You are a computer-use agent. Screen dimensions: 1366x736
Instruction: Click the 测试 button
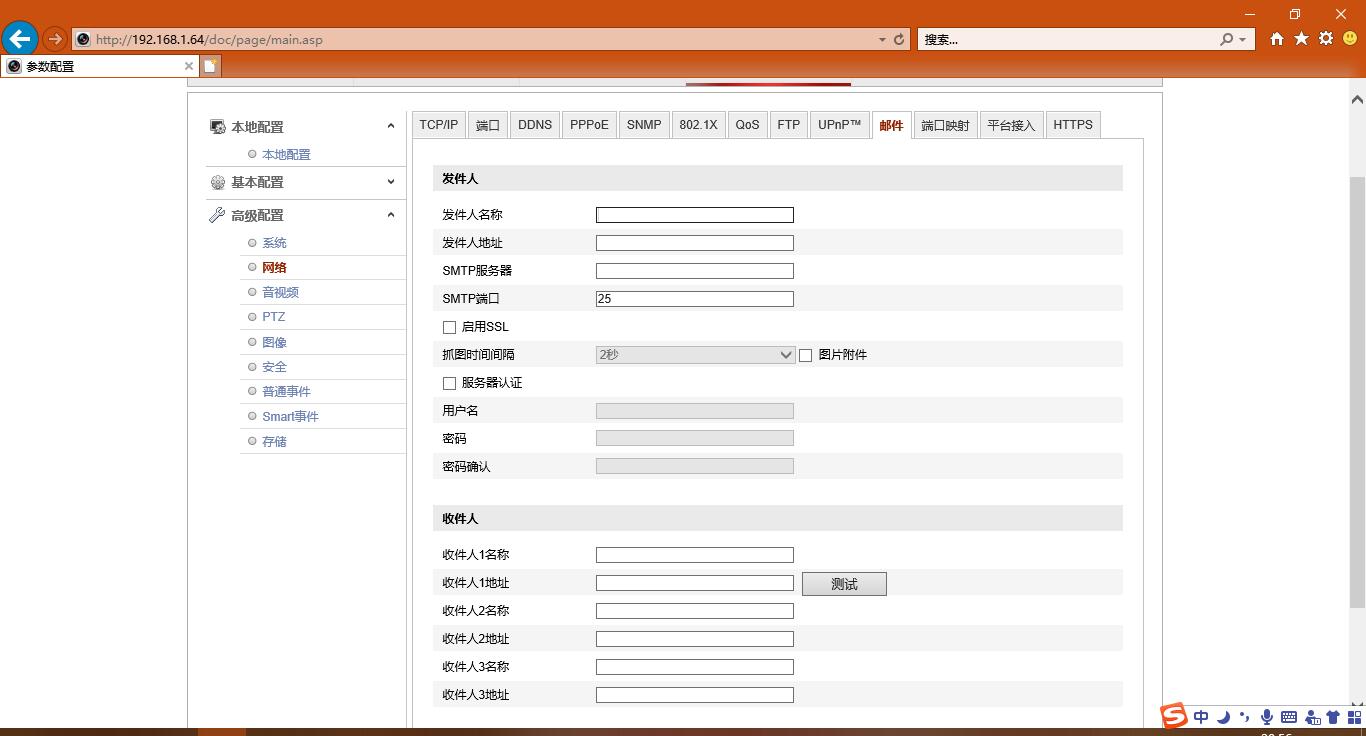[844, 584]
